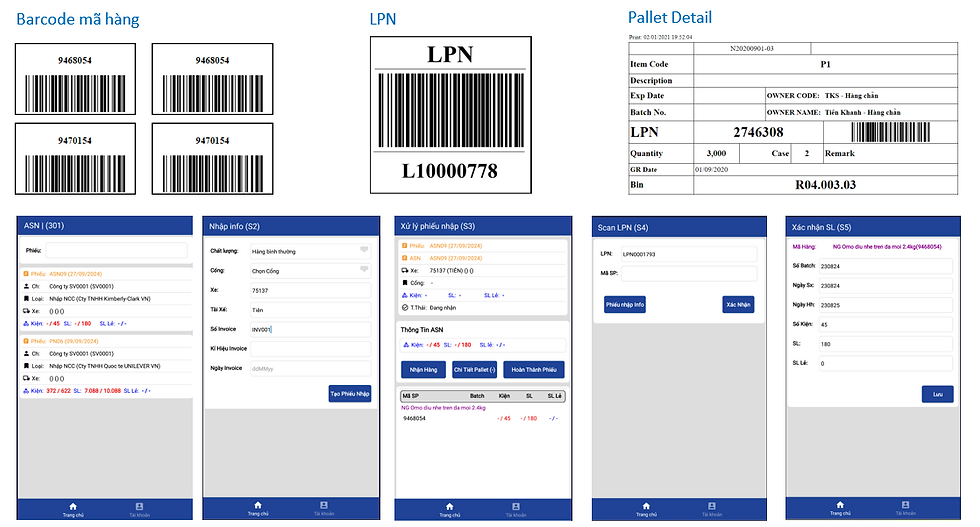Click product name NG Omo diu nhe in S3 table

[x=443, y=408]
